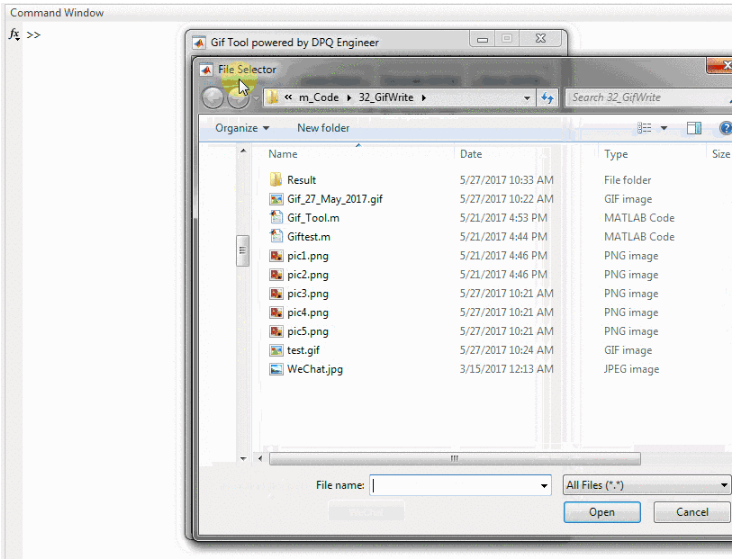Click the Back navigation arrow button
Image resolution: width=733 pixels, height=559 pixels.
point(213,98)
